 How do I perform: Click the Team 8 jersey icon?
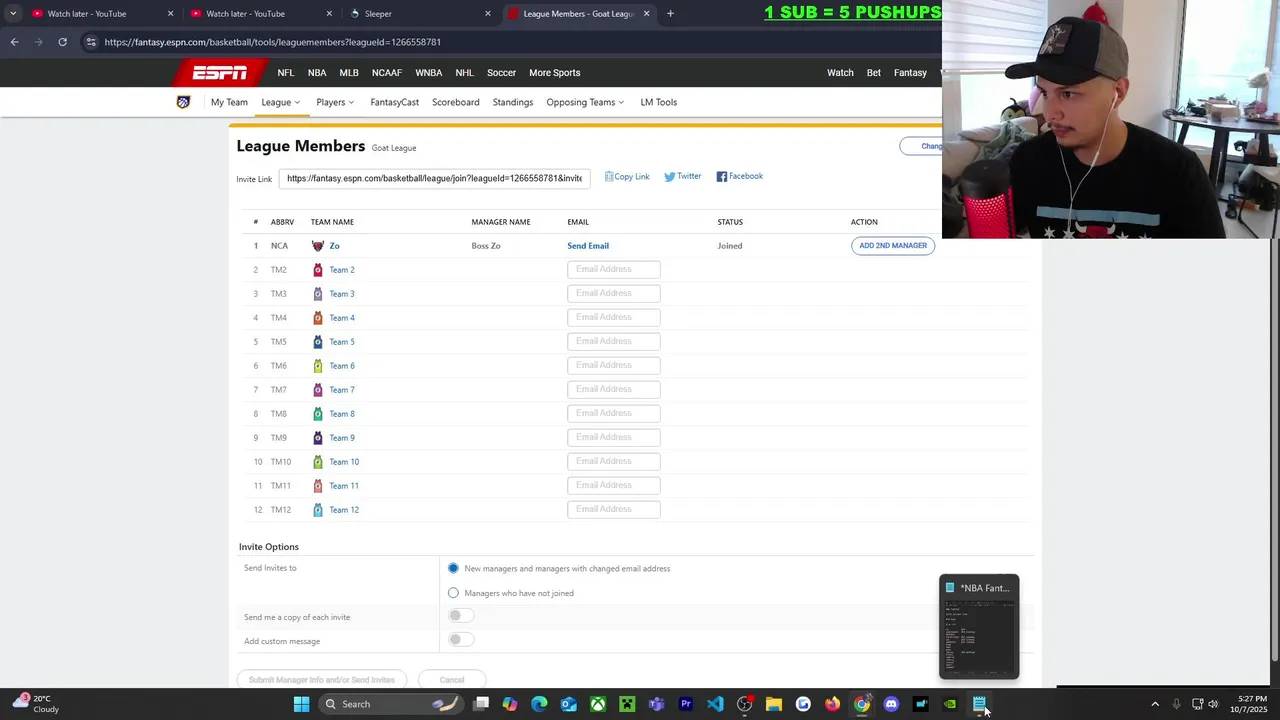pyautogui.click(x=318, y=414)
